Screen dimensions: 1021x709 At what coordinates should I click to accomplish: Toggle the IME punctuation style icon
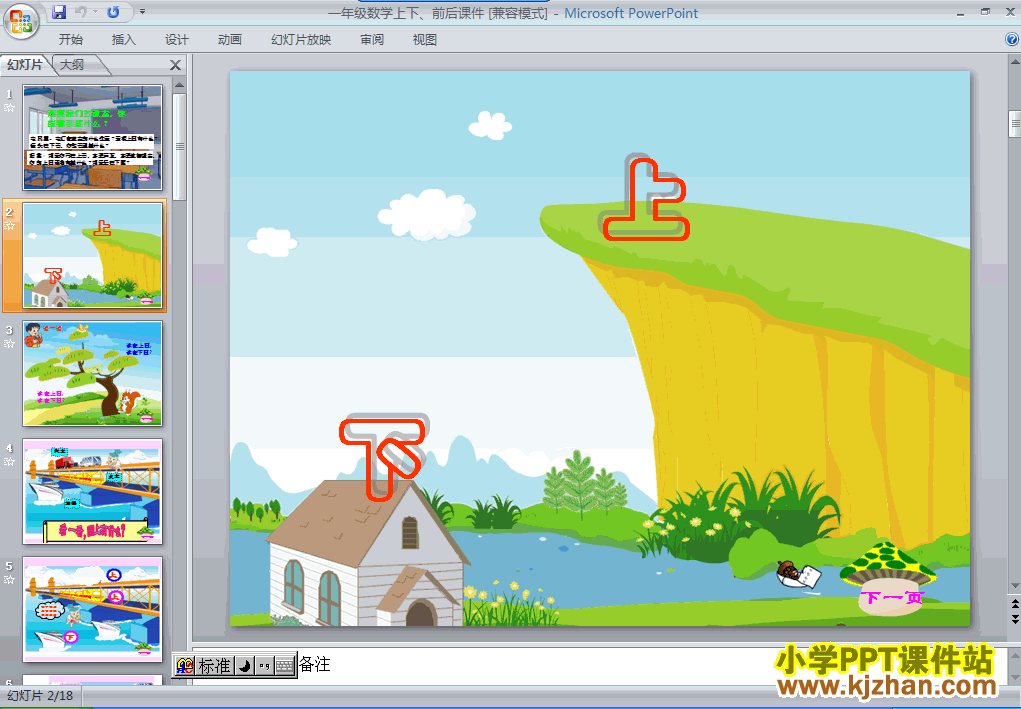[x=264, y=665]
